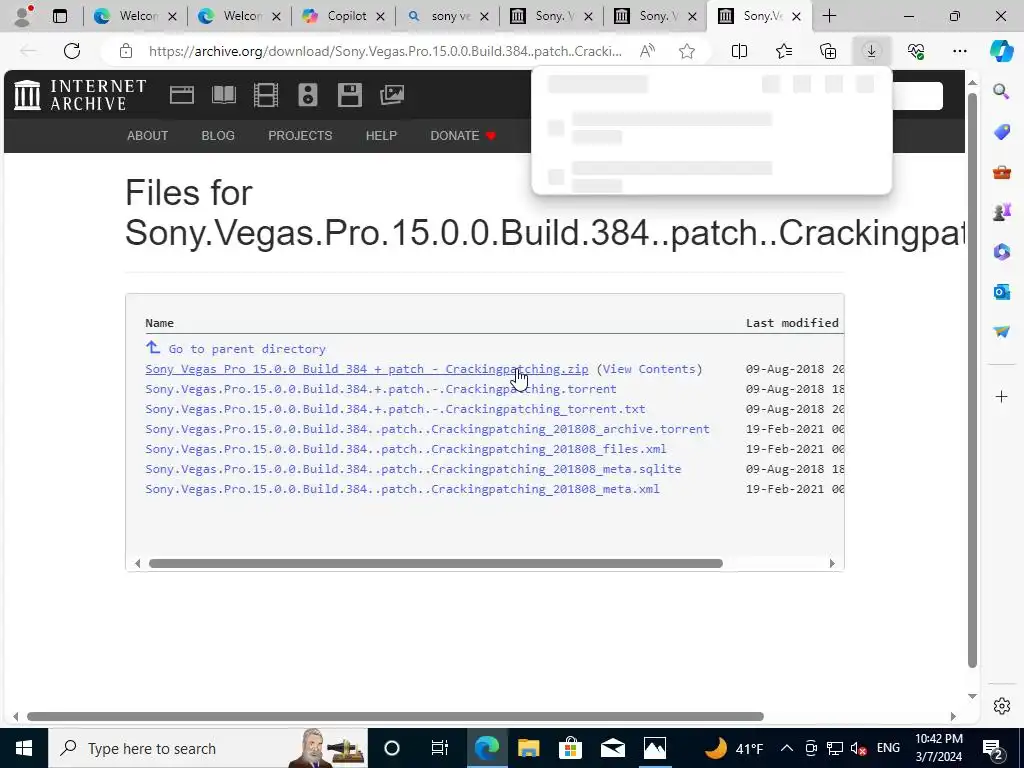Go to parent directory link

click(x=236, y=349)
